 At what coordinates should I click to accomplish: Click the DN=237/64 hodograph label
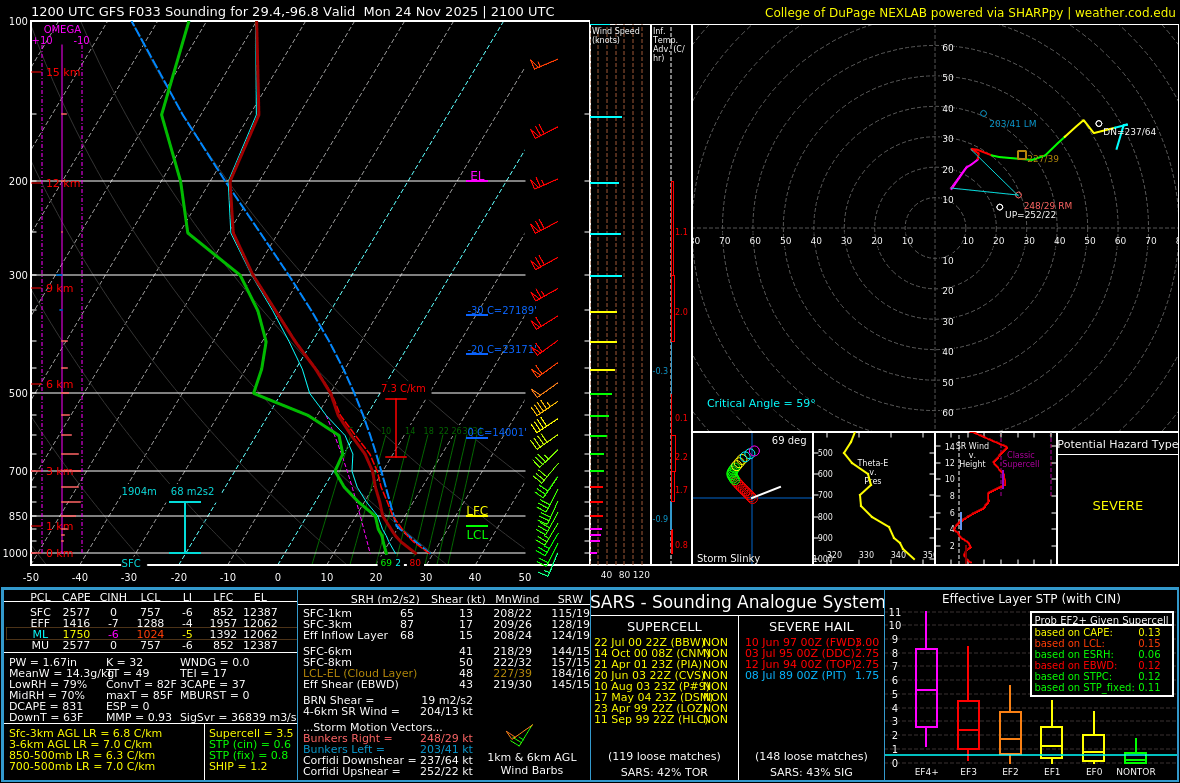(1130, 132)
